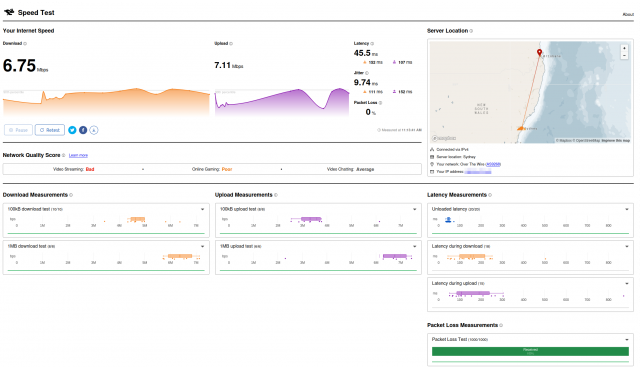Open the Network Quality Score info icon
Viewport: 640px width, 367px height.
(x=63, y=155)
